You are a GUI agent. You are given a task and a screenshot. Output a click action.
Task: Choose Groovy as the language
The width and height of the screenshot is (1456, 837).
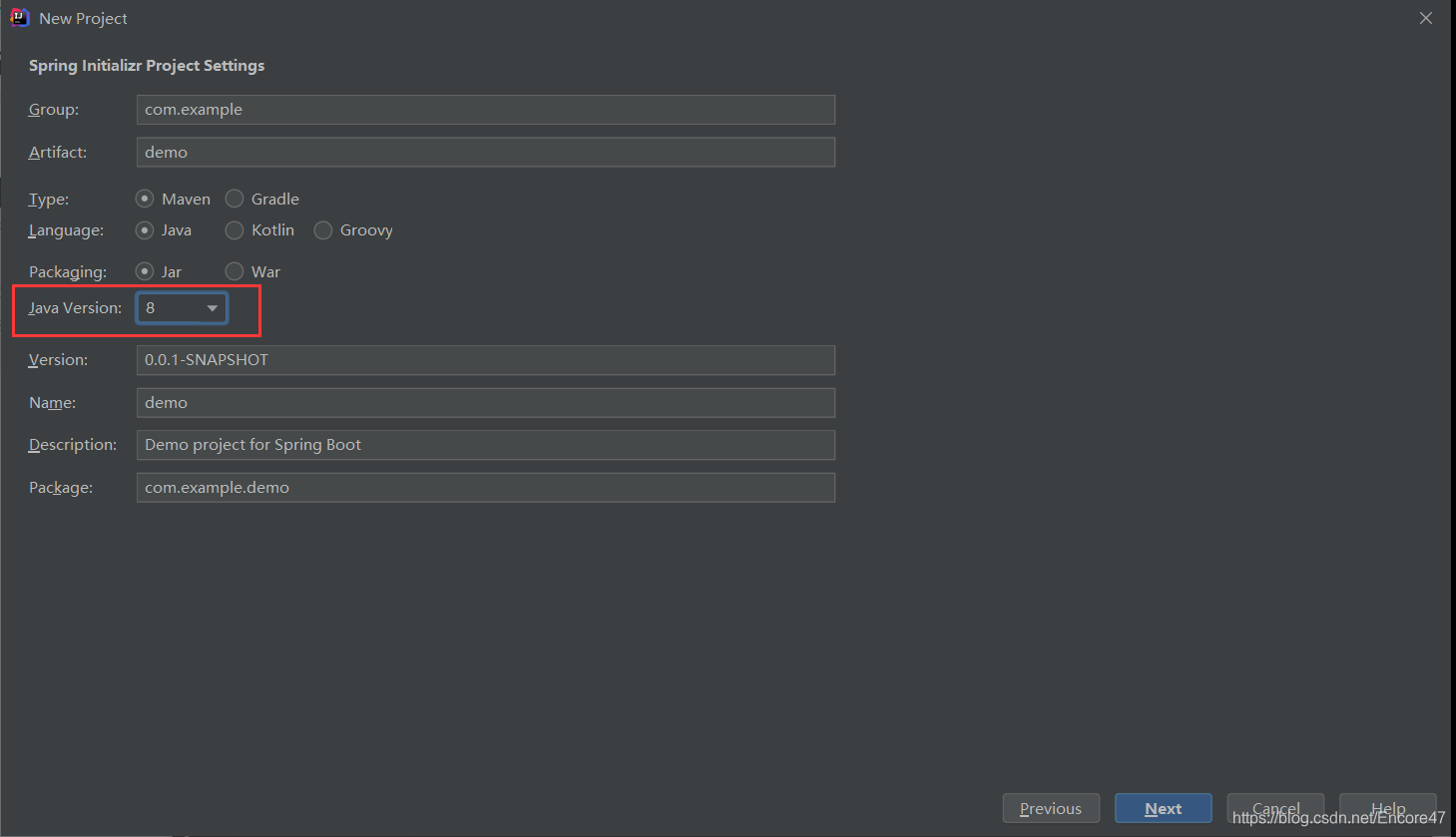pos(353,230)
